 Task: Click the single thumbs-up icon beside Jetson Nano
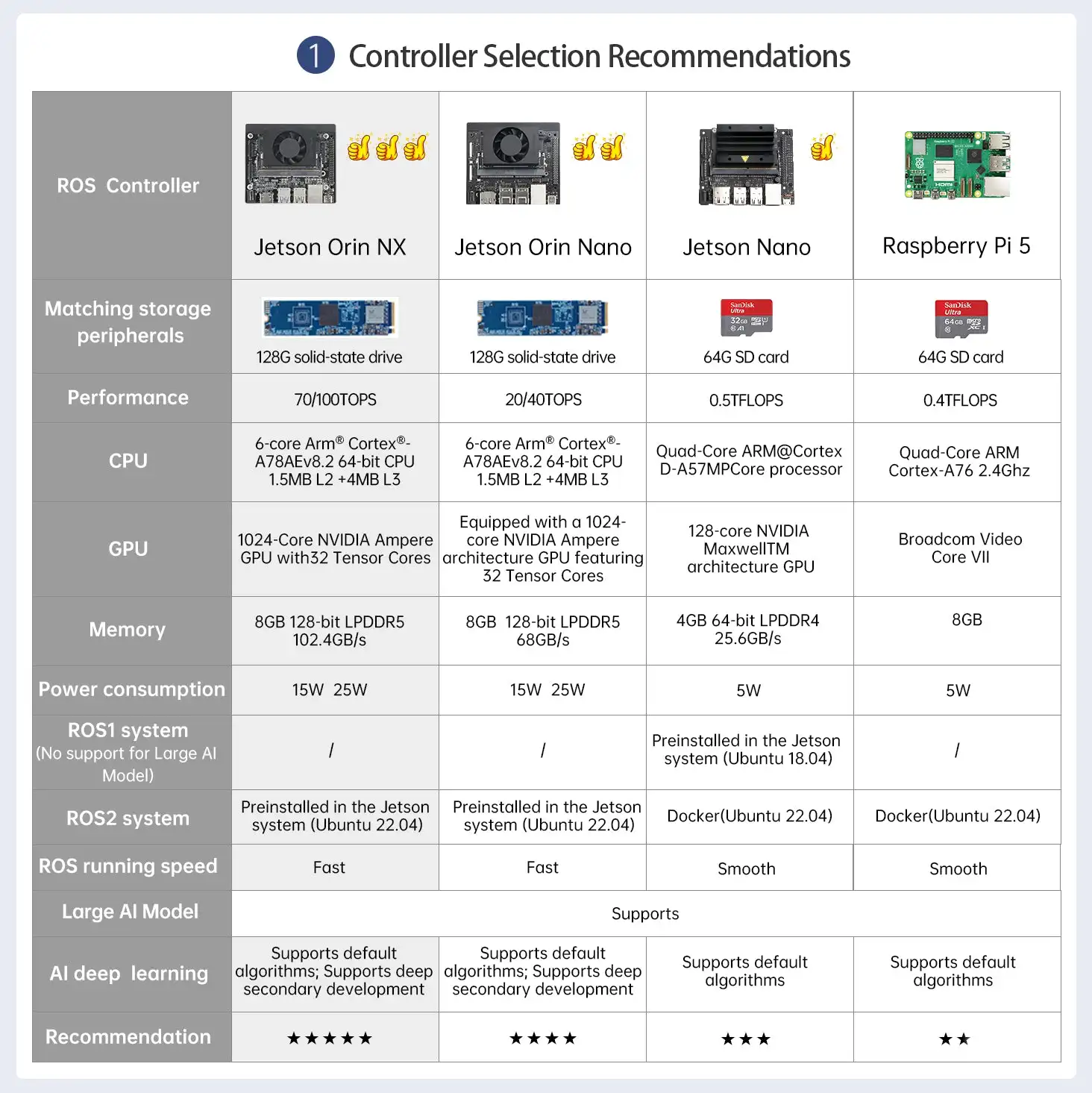823,147
